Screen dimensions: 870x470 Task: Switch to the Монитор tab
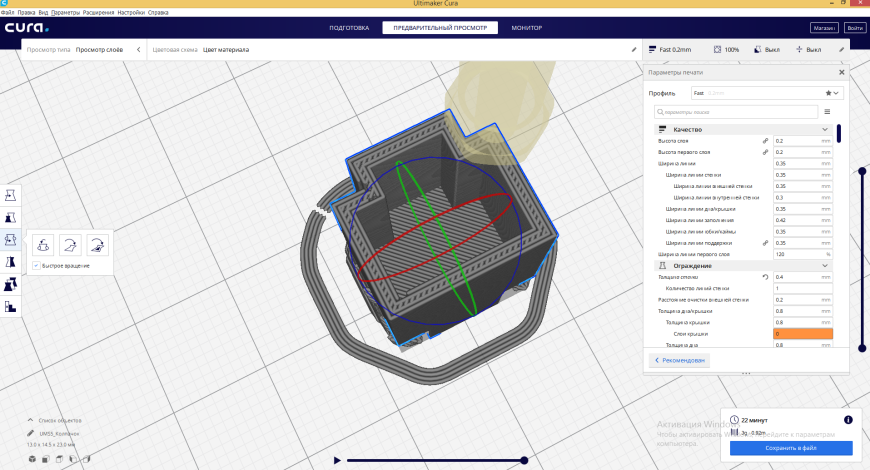tap(527, 28)
